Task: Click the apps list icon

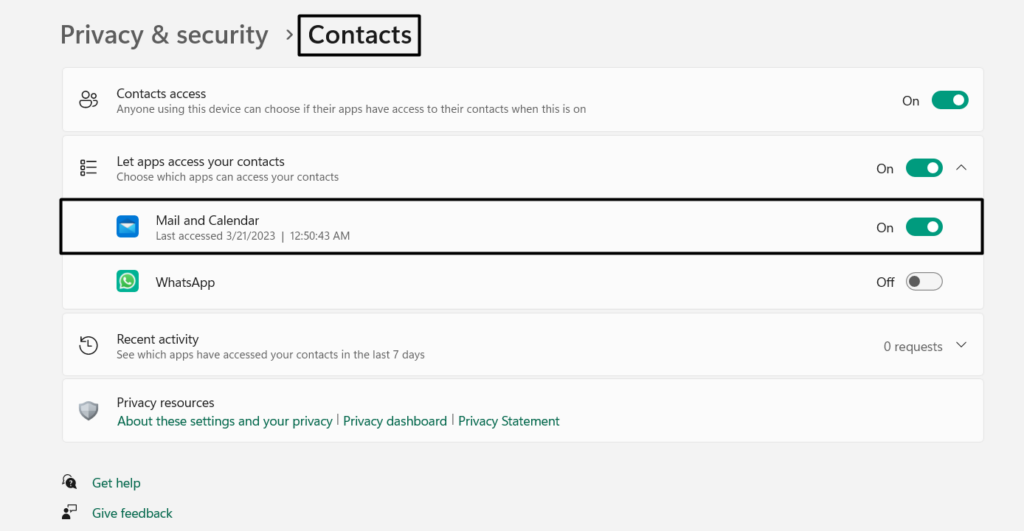Action: (89, 168)
